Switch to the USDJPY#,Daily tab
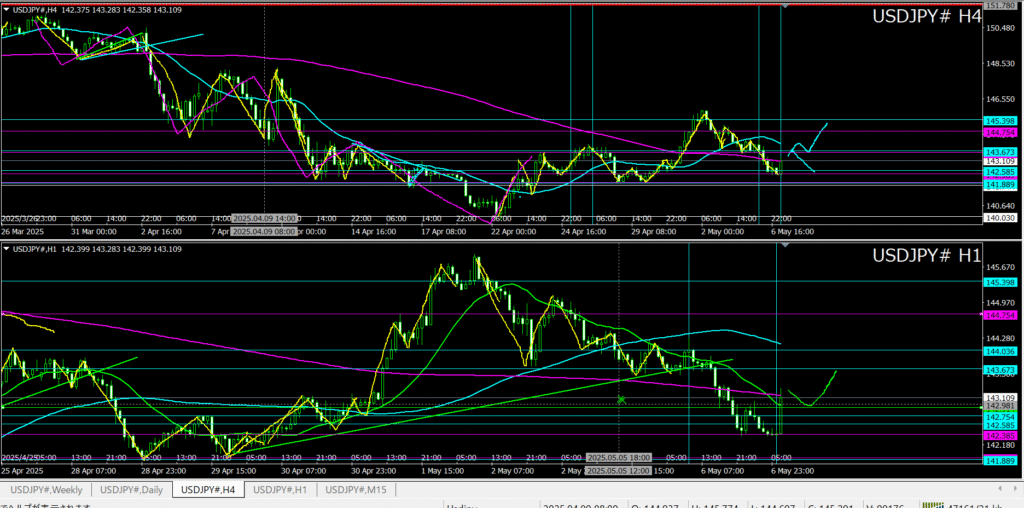 tap(131, 489)
